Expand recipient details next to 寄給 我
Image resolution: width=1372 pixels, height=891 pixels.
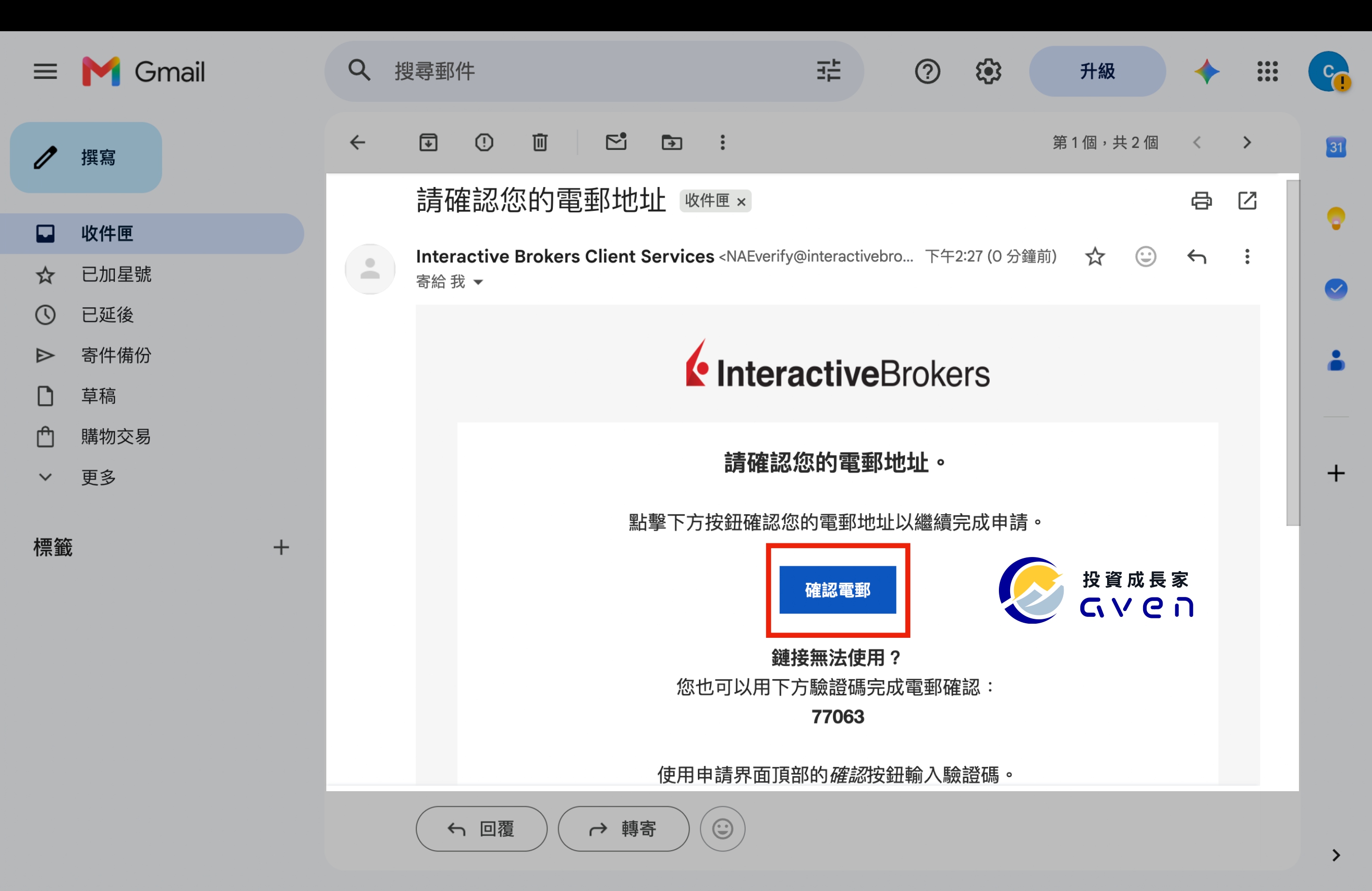tap(478, 282)
